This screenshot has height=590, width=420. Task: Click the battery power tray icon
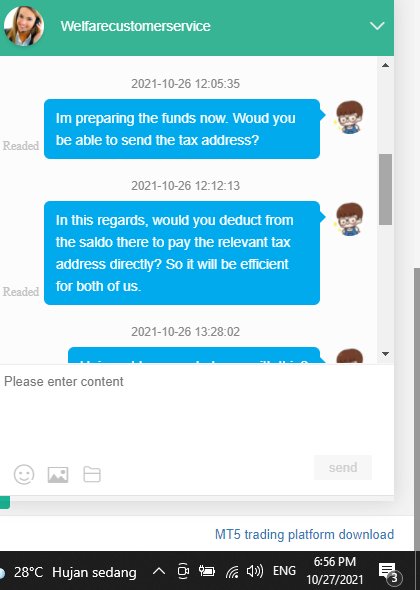pyautogui.click(x=207, y=572)
